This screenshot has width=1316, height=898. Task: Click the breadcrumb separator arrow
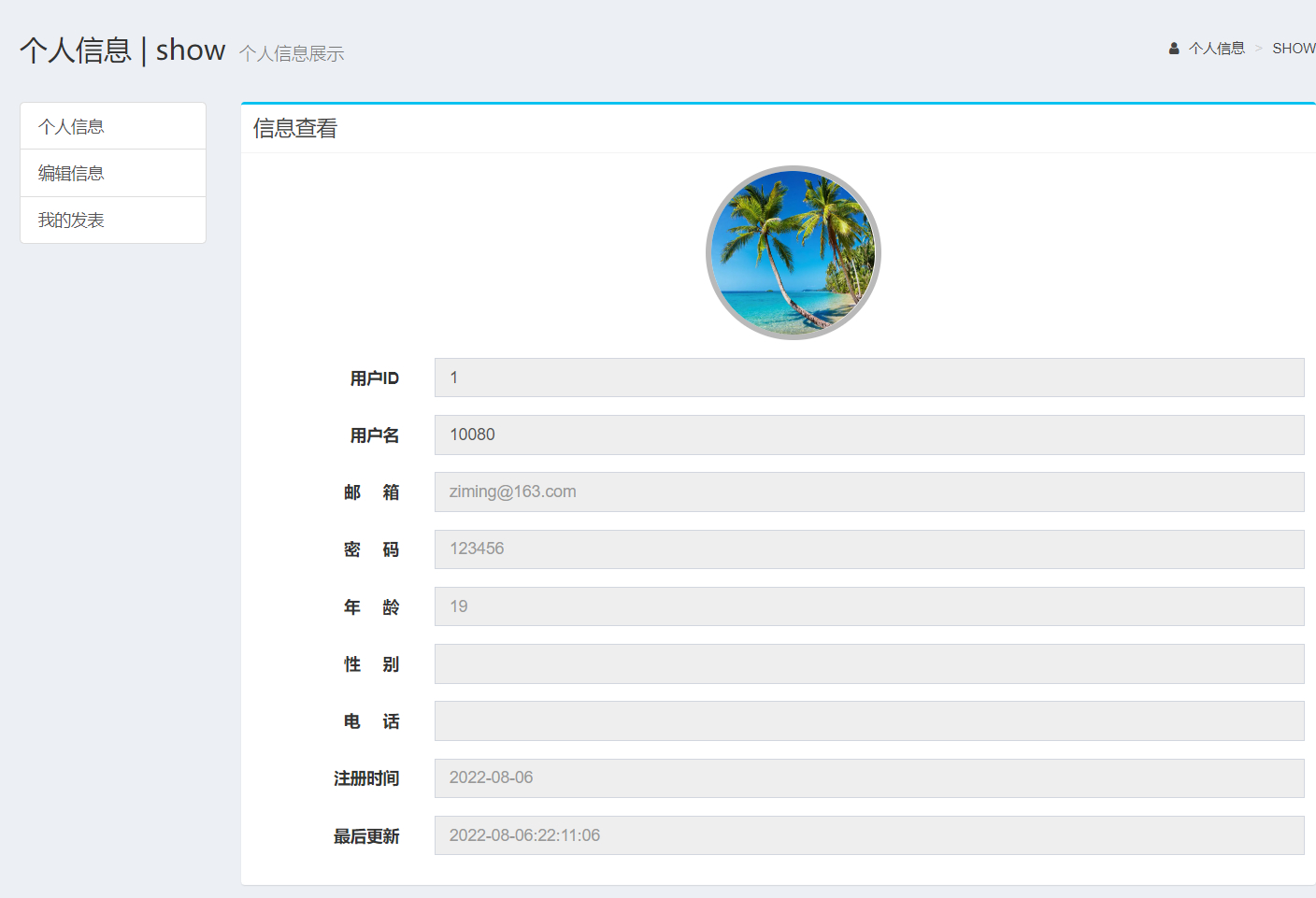coord(1261,48)
